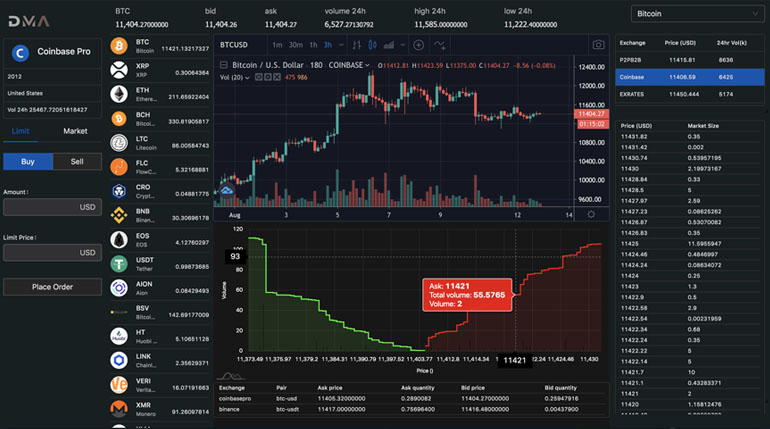
Task: Click the bar-type chart icon in toolbar
Action: [357, 45]
